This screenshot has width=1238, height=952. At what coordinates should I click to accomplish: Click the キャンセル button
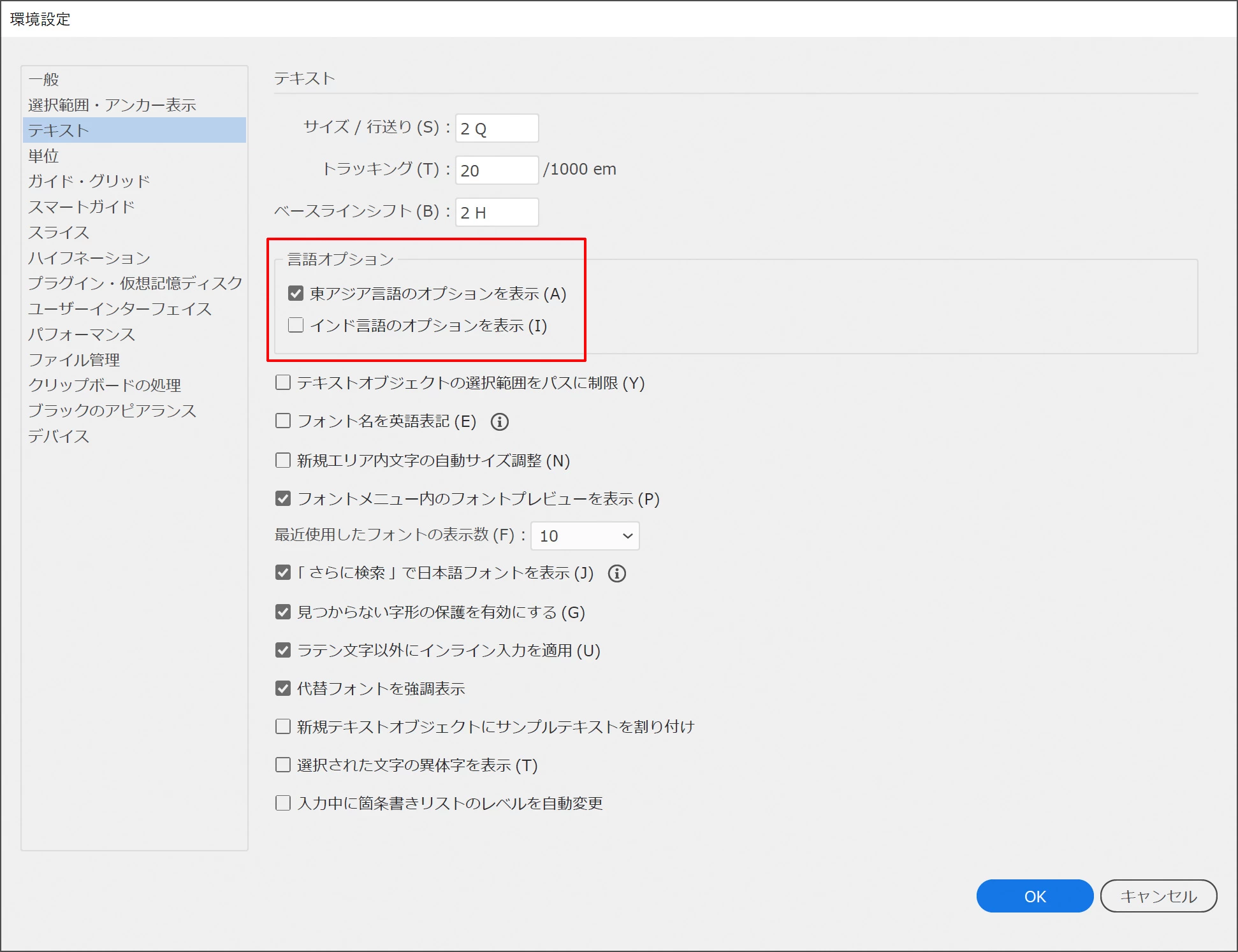(1158, 896)
